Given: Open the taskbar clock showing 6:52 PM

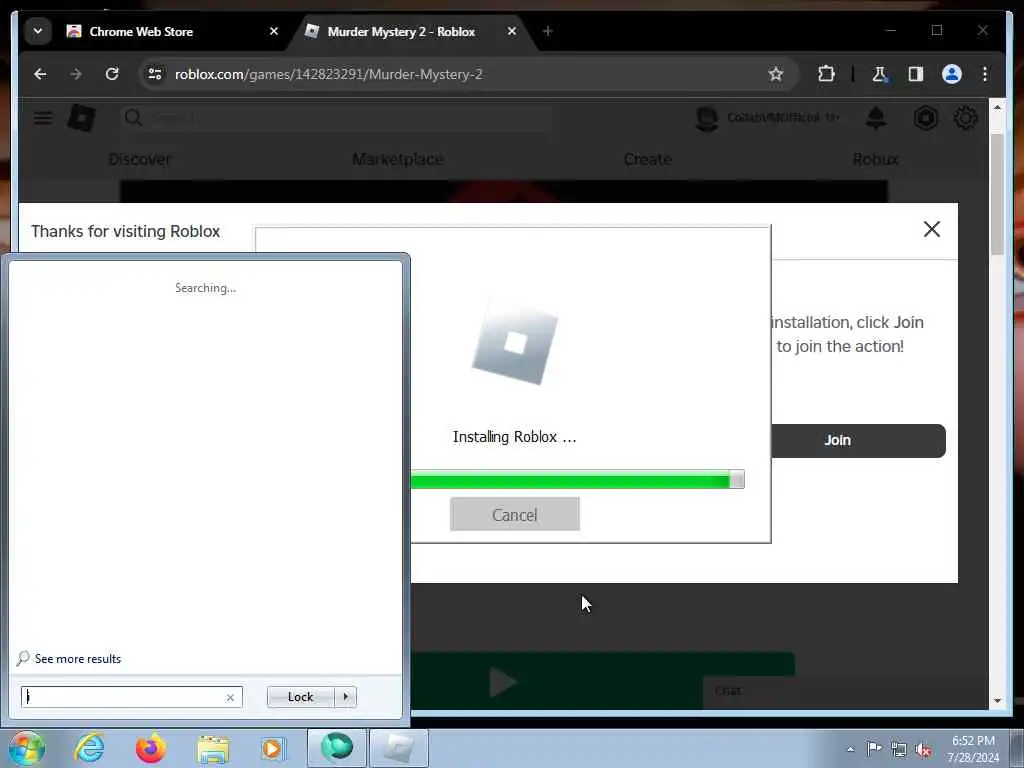Looking at the screenshot, I should [973, 749].
